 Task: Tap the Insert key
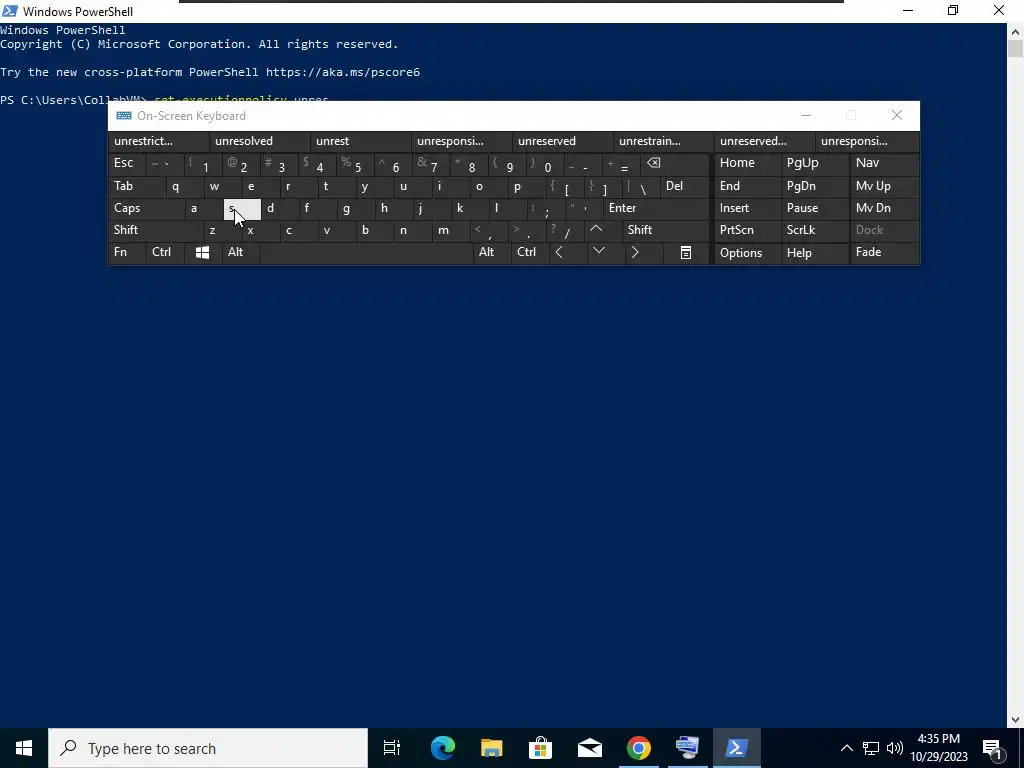coord(747,208)
